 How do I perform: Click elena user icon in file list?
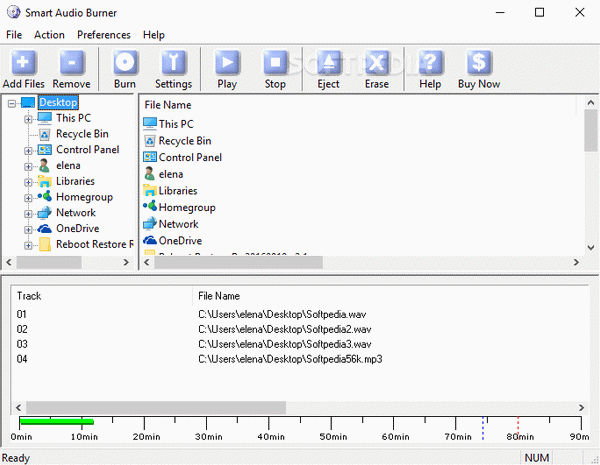[149, 174]
